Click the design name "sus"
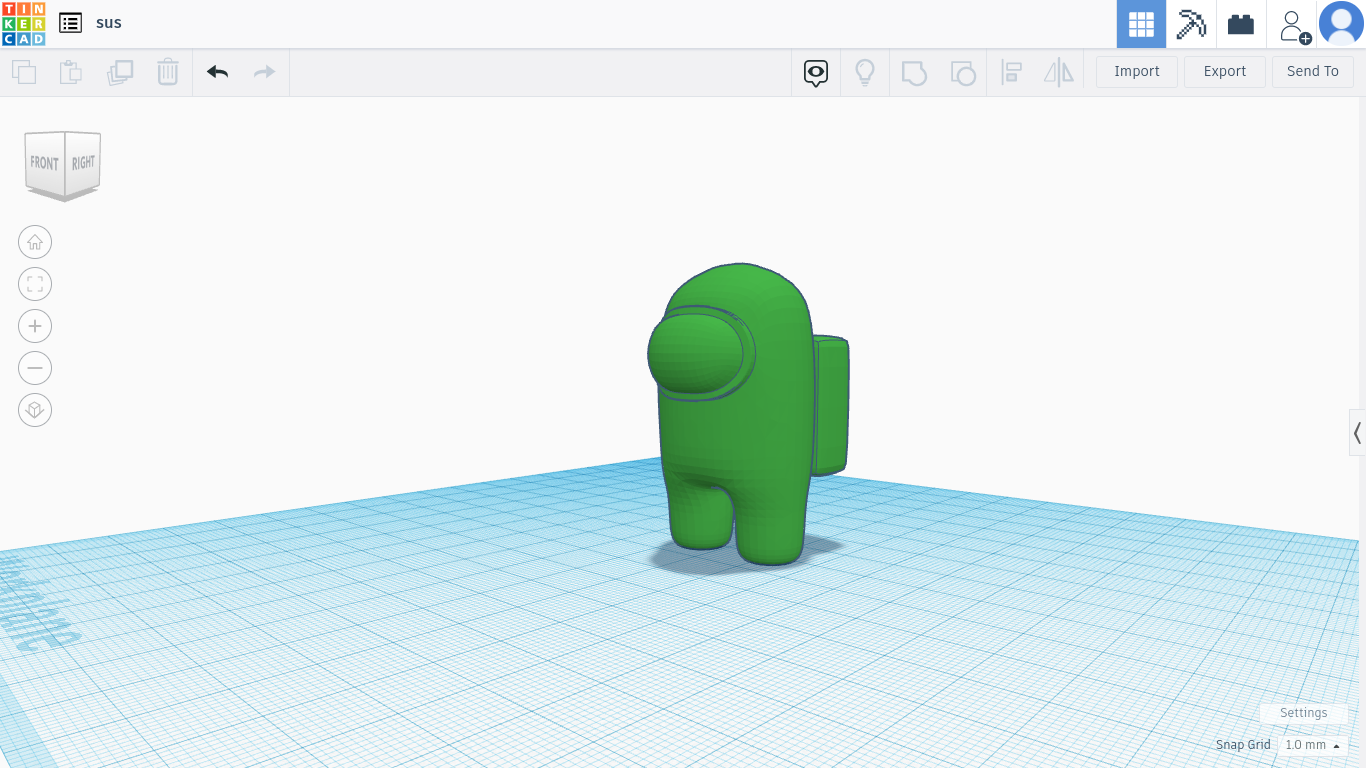1366x768 pixels. tap(109, 23)
